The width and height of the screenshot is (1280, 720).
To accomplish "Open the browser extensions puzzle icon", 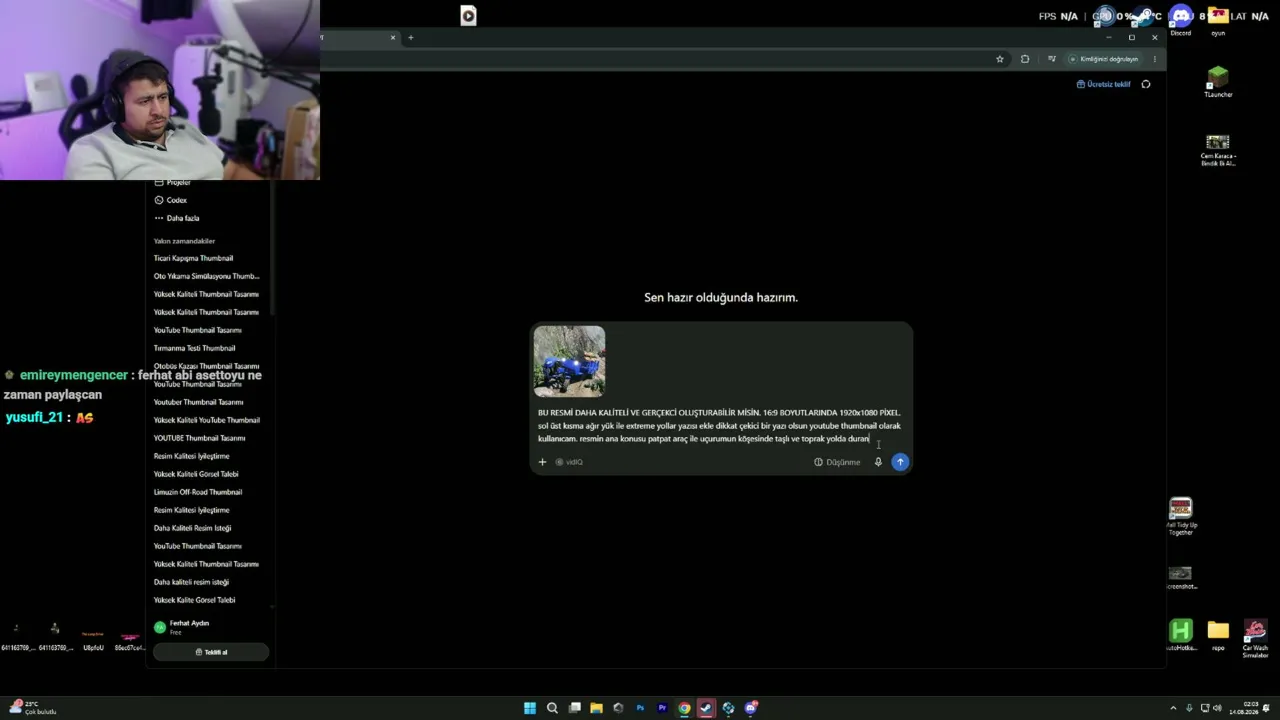I will pyautogui.click(x=1024, y=59).
